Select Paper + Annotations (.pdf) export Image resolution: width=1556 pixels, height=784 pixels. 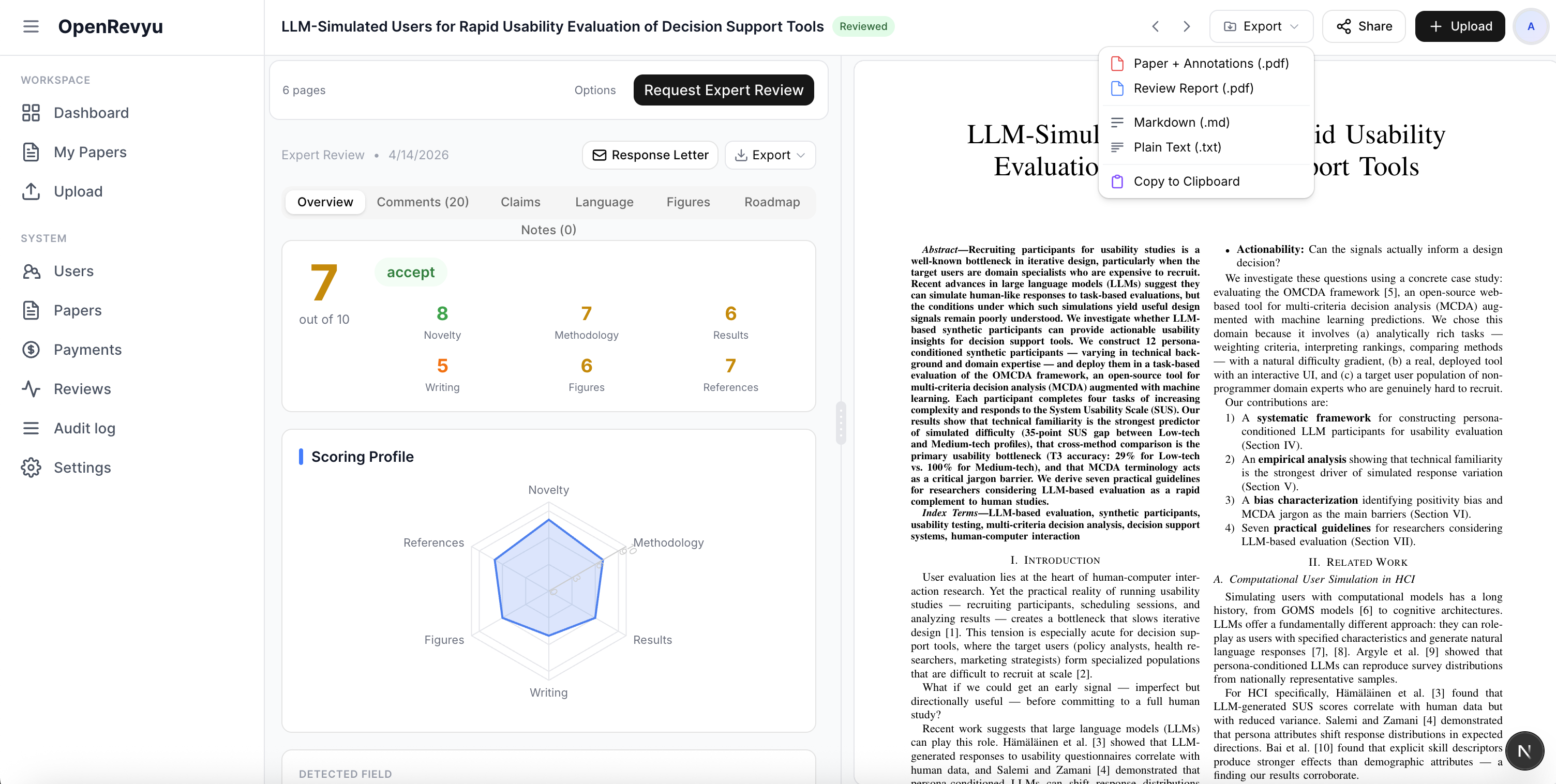coord(1206,64)
